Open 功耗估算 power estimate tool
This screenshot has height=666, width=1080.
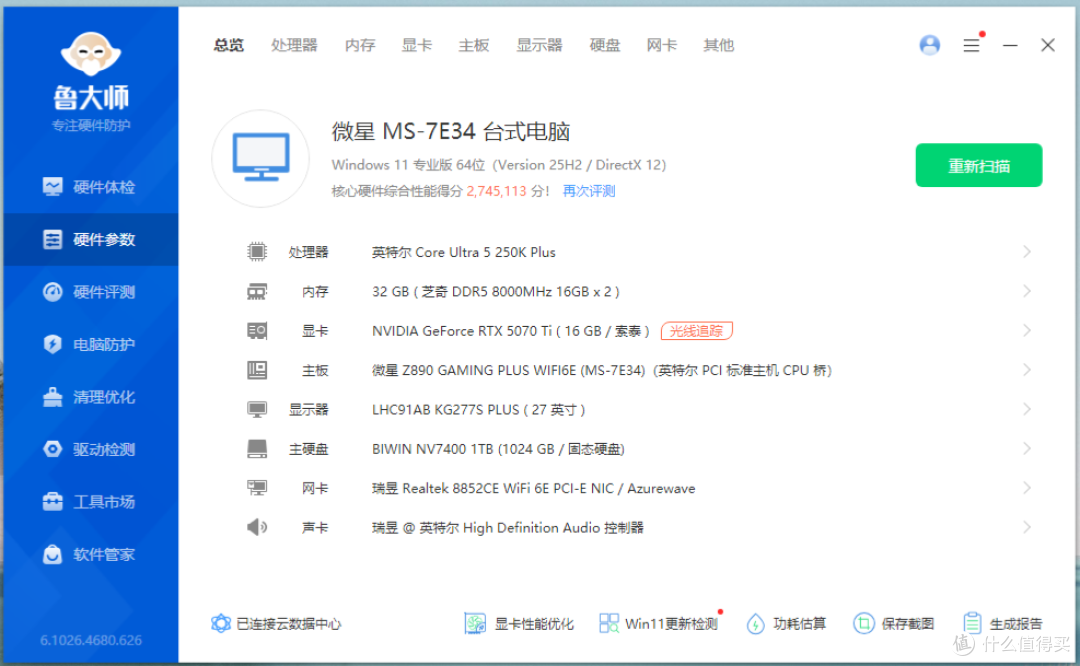tap(786, 623)
